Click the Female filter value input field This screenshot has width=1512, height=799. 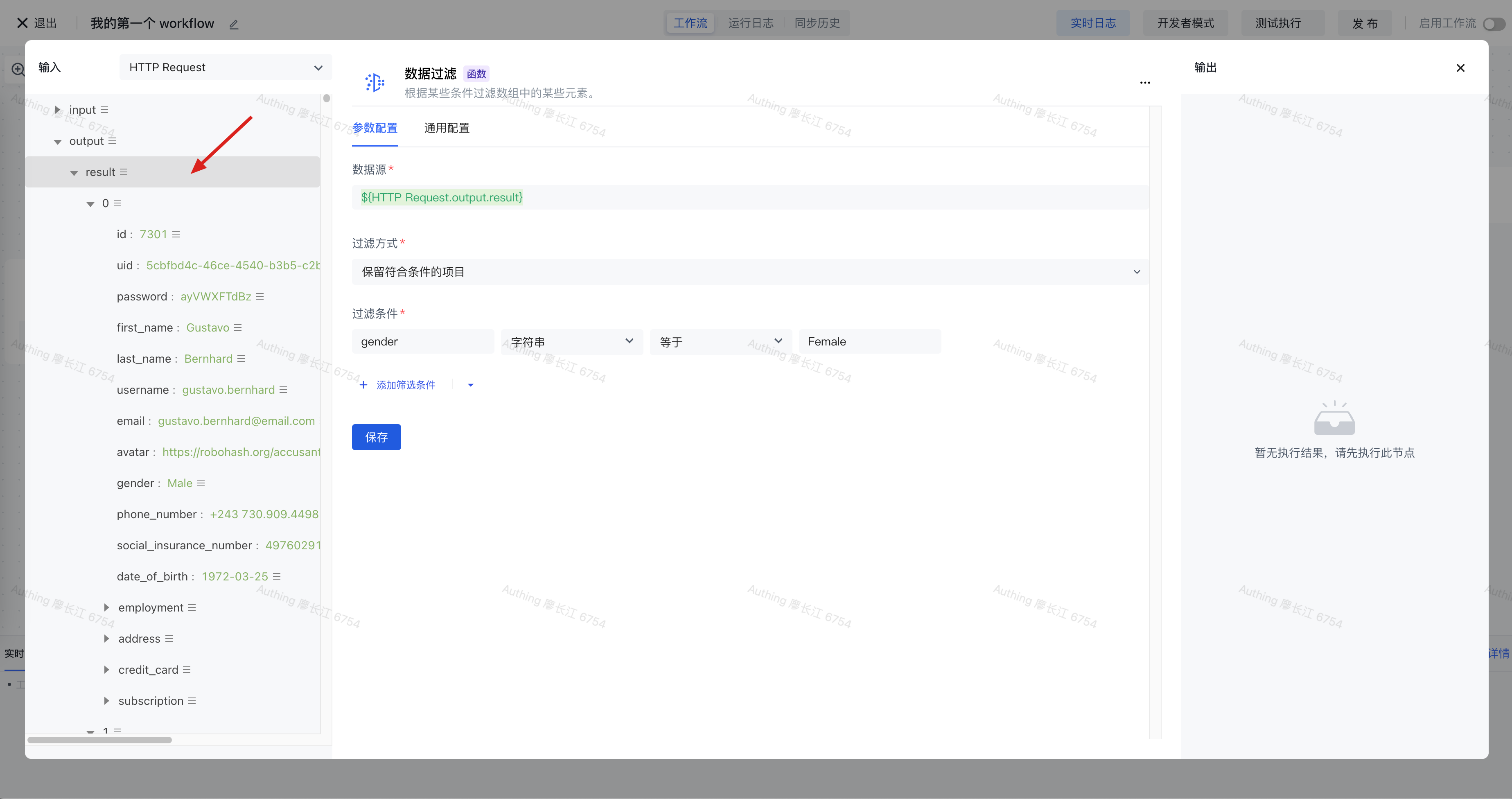[x=869, y=342]
